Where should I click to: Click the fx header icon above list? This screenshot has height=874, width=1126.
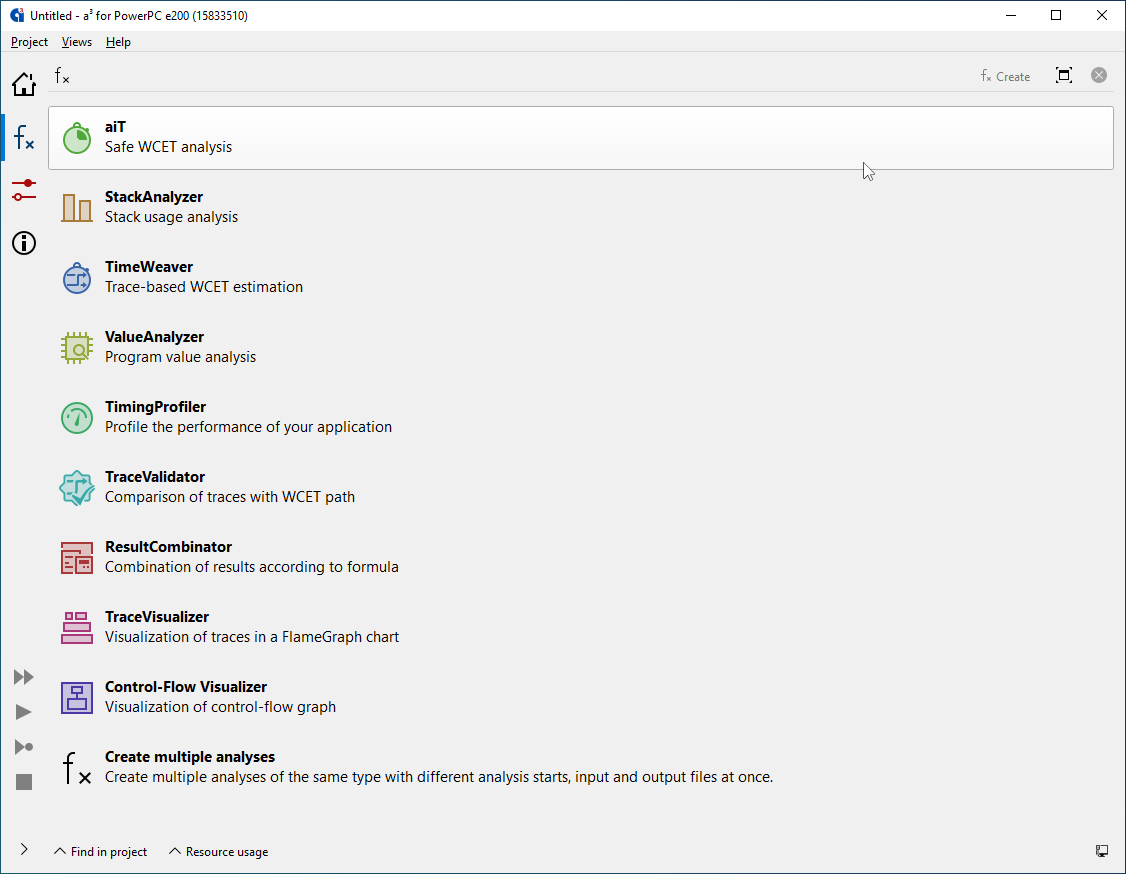pyautogui.click(x=62, y=75)
